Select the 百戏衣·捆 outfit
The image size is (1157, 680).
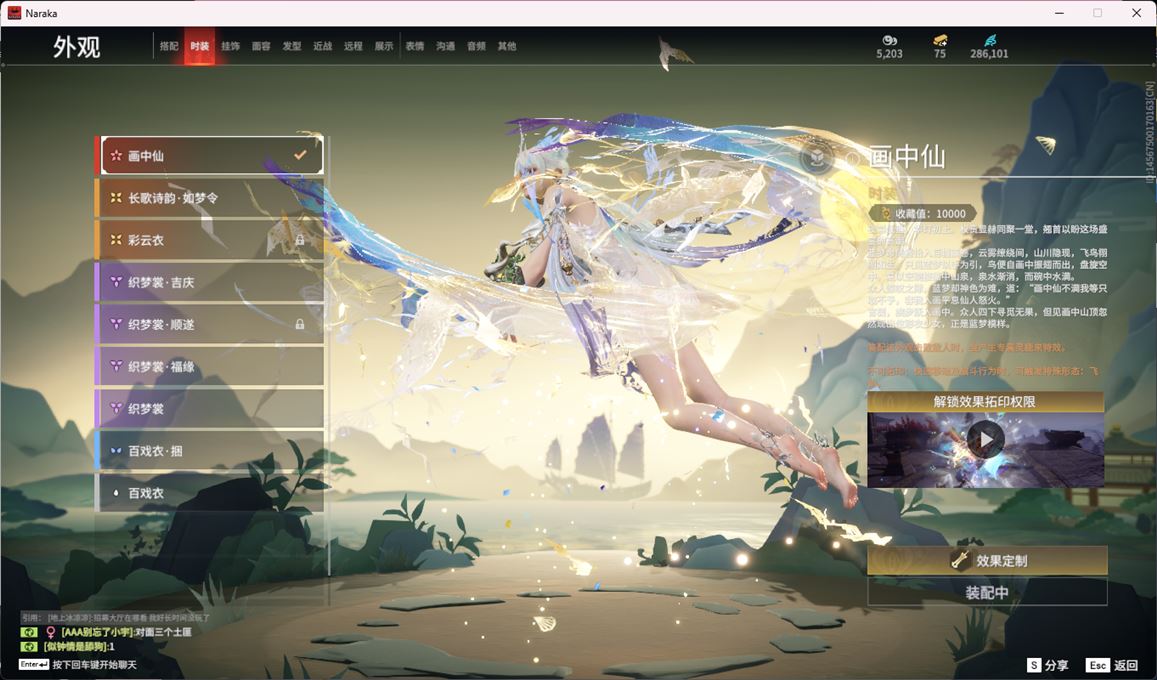click(x=210, y=450)
